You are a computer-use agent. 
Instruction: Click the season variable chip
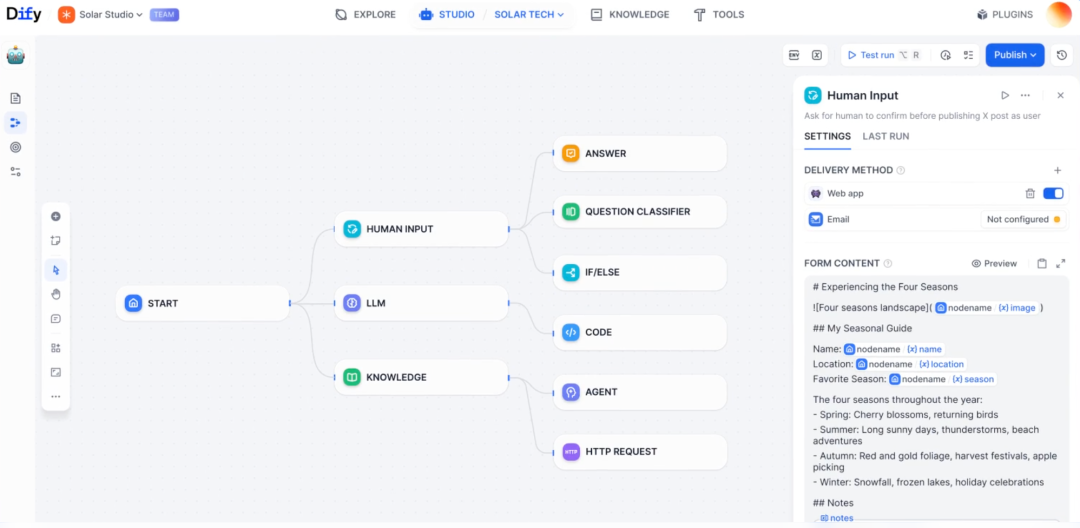tap(942, 379)
